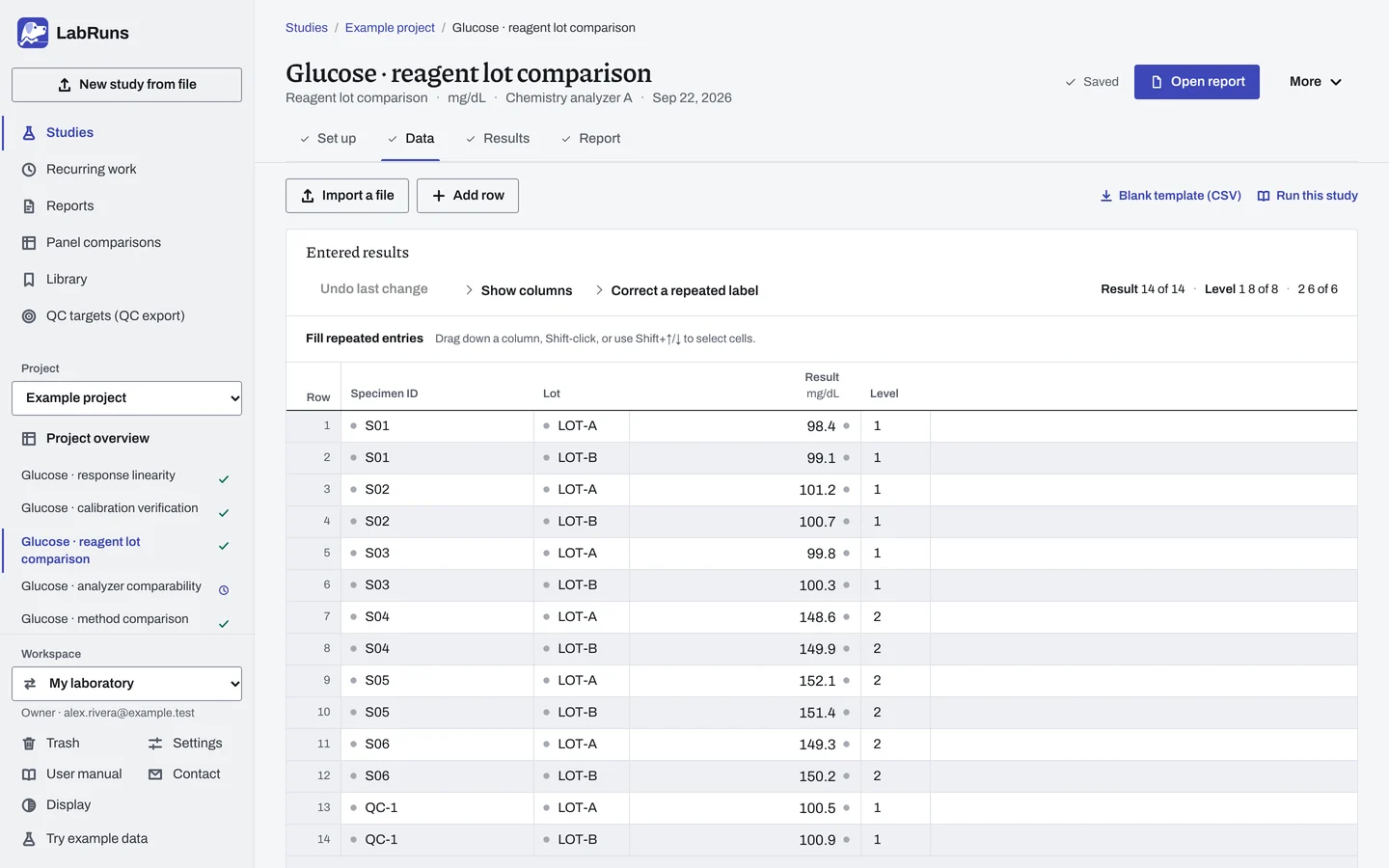Expand the More menu

1316,82
